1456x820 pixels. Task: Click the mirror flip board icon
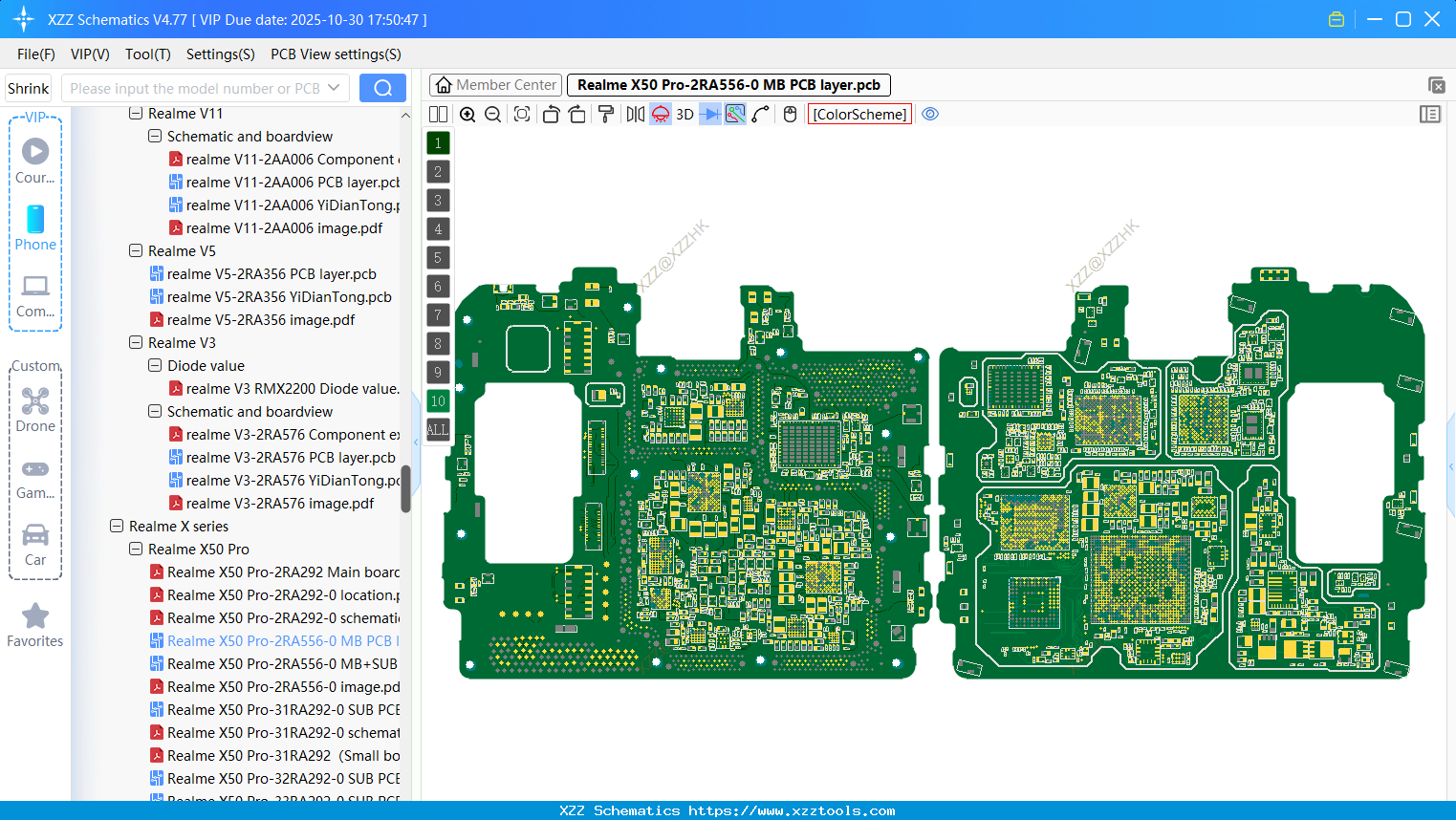(636, 114)
